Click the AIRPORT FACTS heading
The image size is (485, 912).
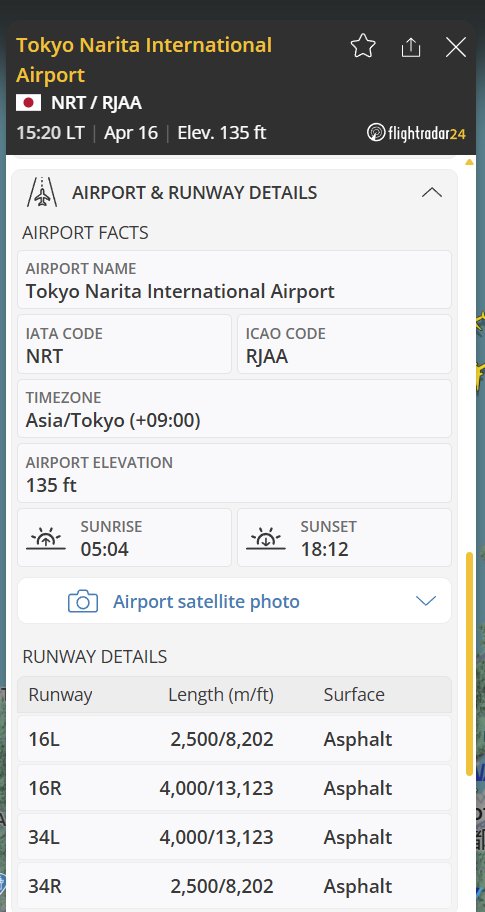point(85,233)
